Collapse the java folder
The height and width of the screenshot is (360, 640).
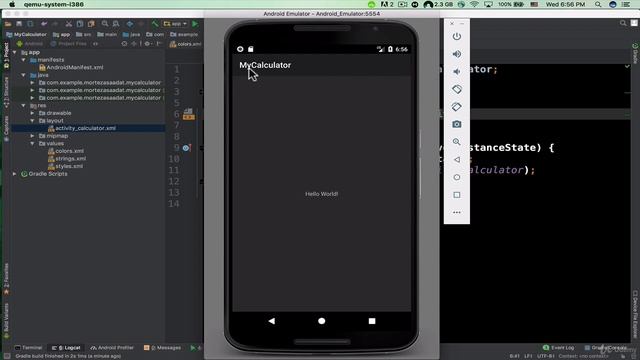pyautogui.click(x=24, y=75)
